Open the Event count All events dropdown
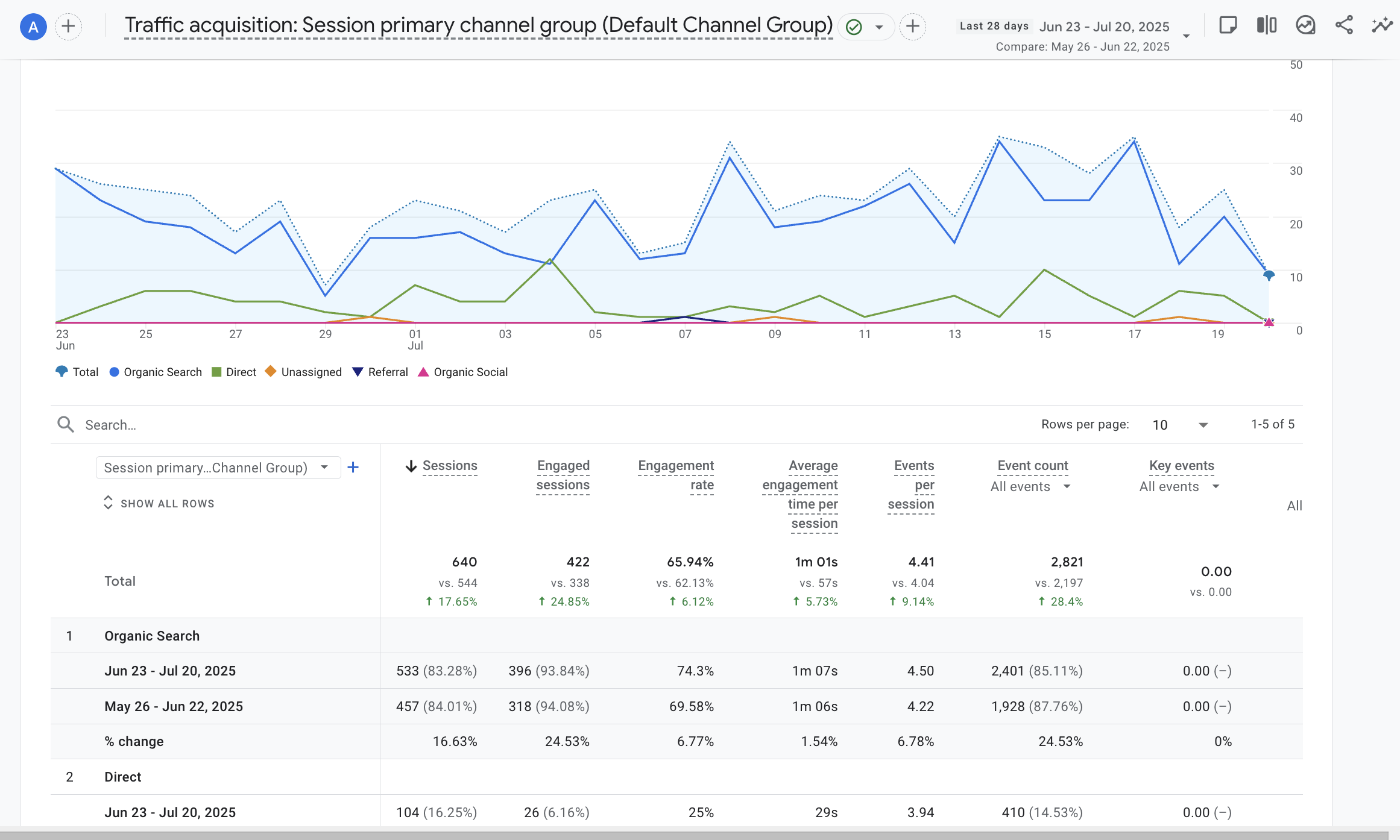Viewport: 1400px width, 840px height. pyautogui.click(x=1030, y=487)
